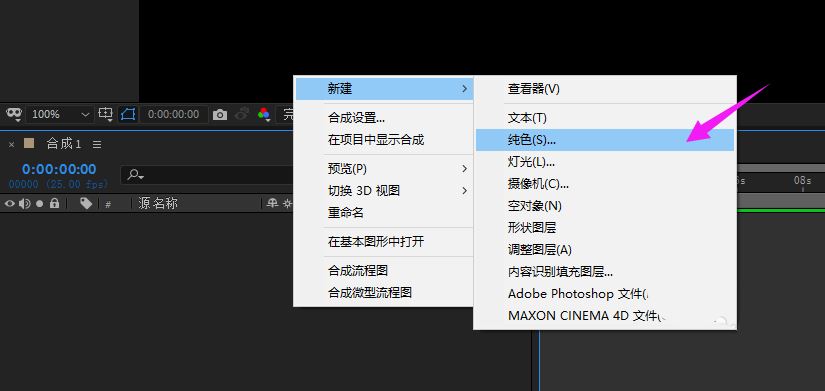Click the label tag column icon
825x391 pixels.
pos(86,204)
